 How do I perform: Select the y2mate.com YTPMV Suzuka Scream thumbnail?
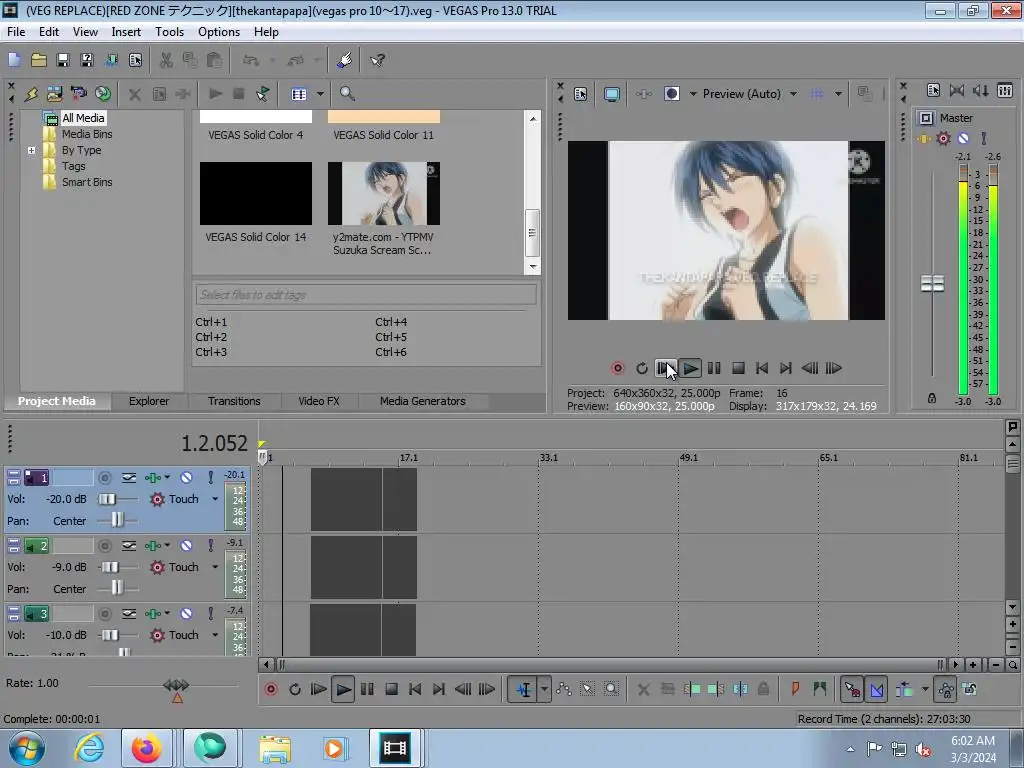(x=383, y=193)
